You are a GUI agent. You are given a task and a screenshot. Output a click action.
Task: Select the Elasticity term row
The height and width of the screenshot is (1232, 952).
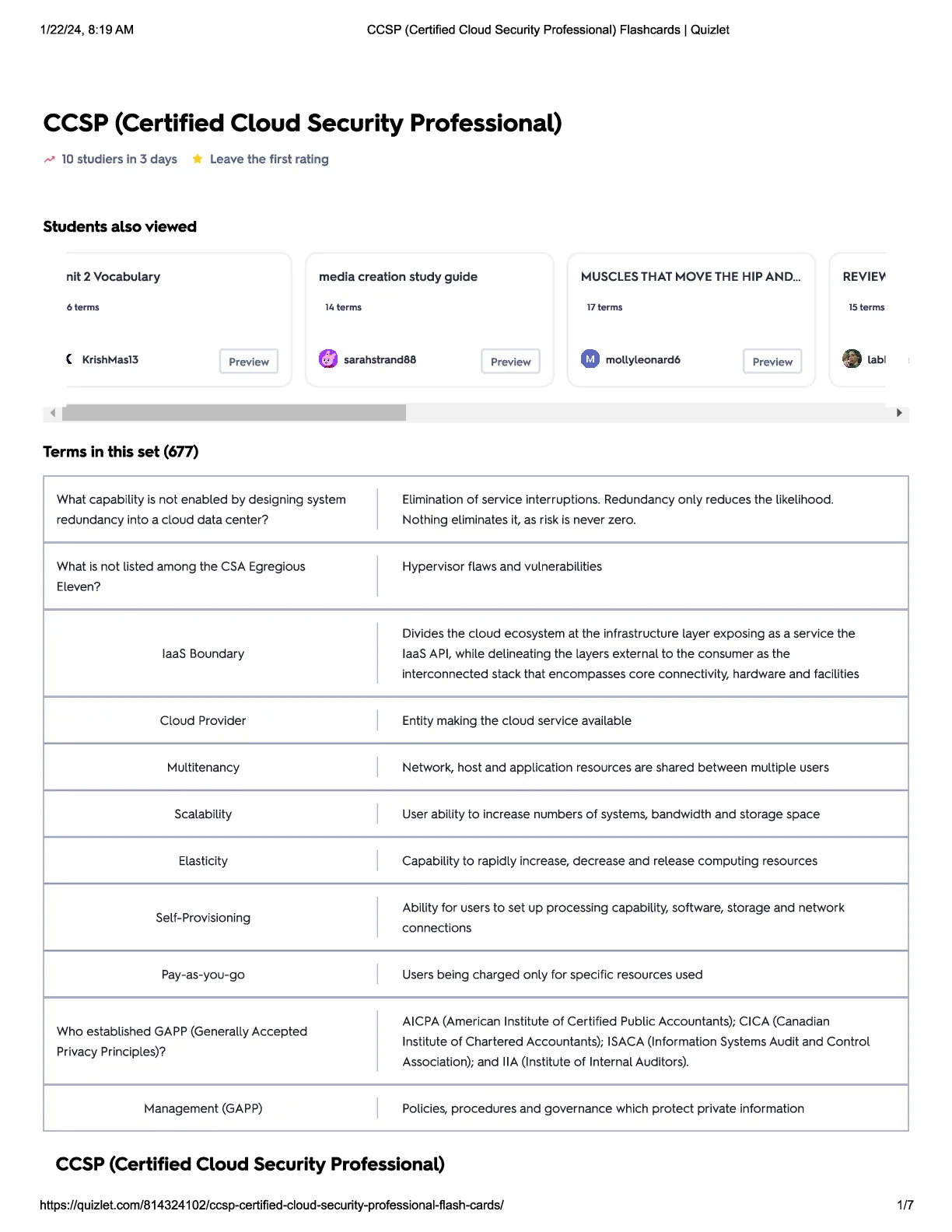476,860
